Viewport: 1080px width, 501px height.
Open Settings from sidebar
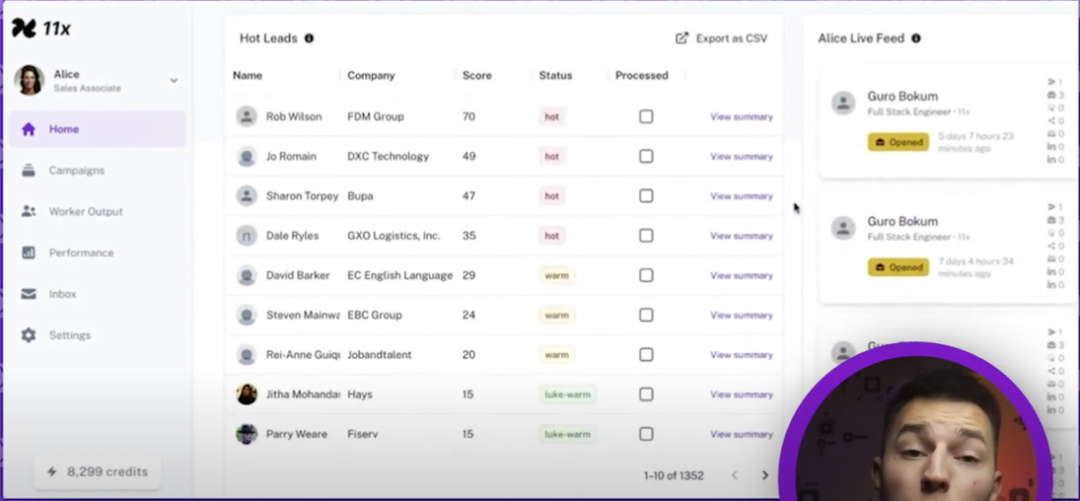coord(70,336)
